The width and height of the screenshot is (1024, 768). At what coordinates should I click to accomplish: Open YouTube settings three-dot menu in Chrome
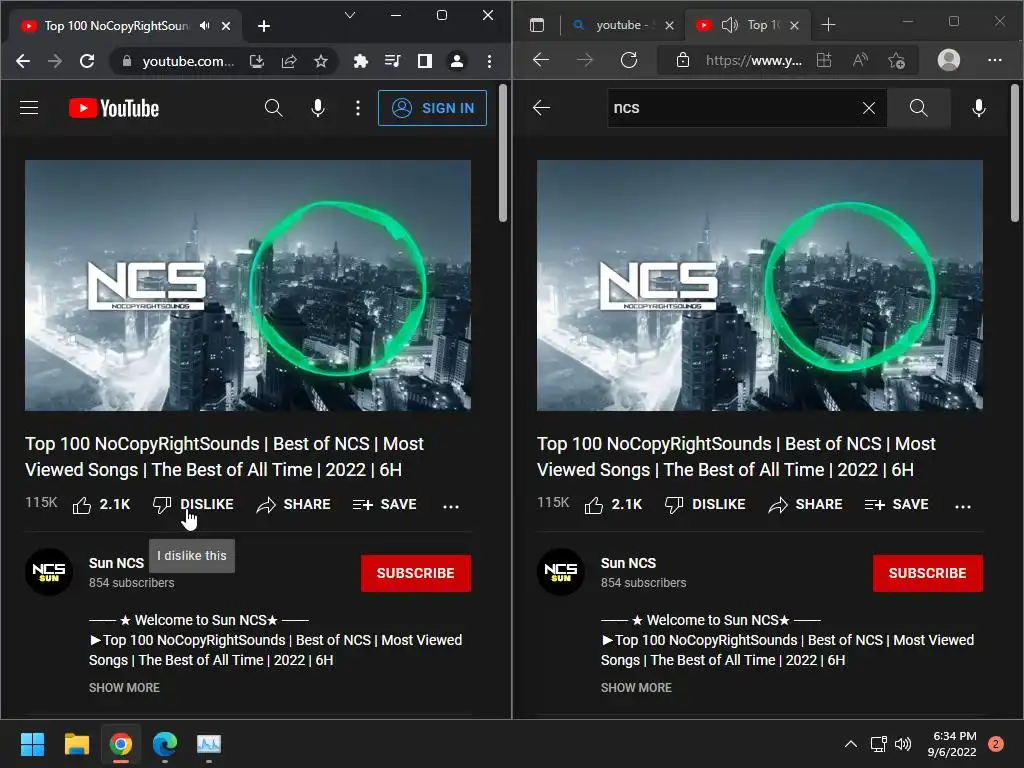click(x=358, y=108)
